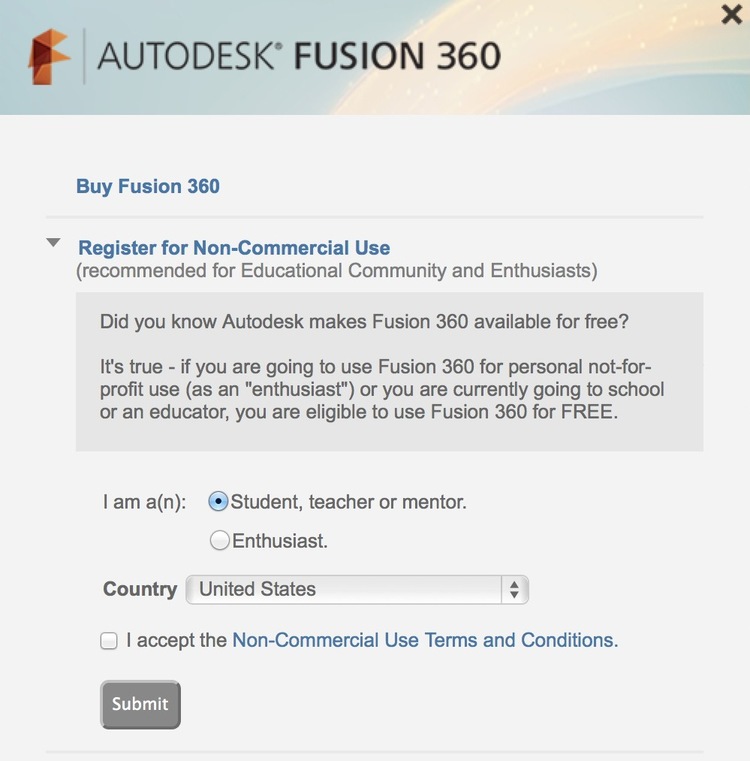Collapse the Register for Non-Commercial Use section

tap(53, 242)
